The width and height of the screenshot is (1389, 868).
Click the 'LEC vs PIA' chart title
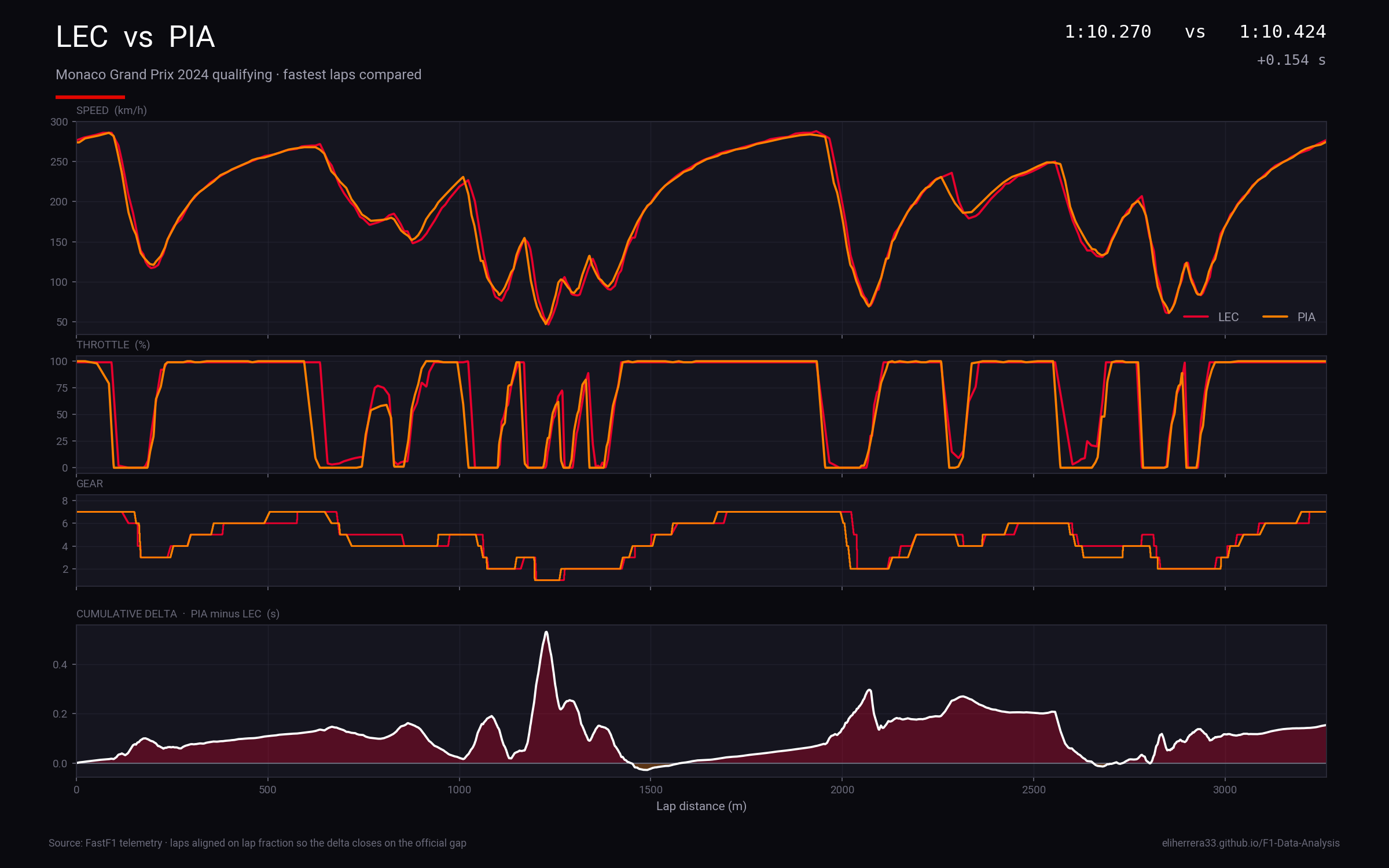[x=135, y=37]
